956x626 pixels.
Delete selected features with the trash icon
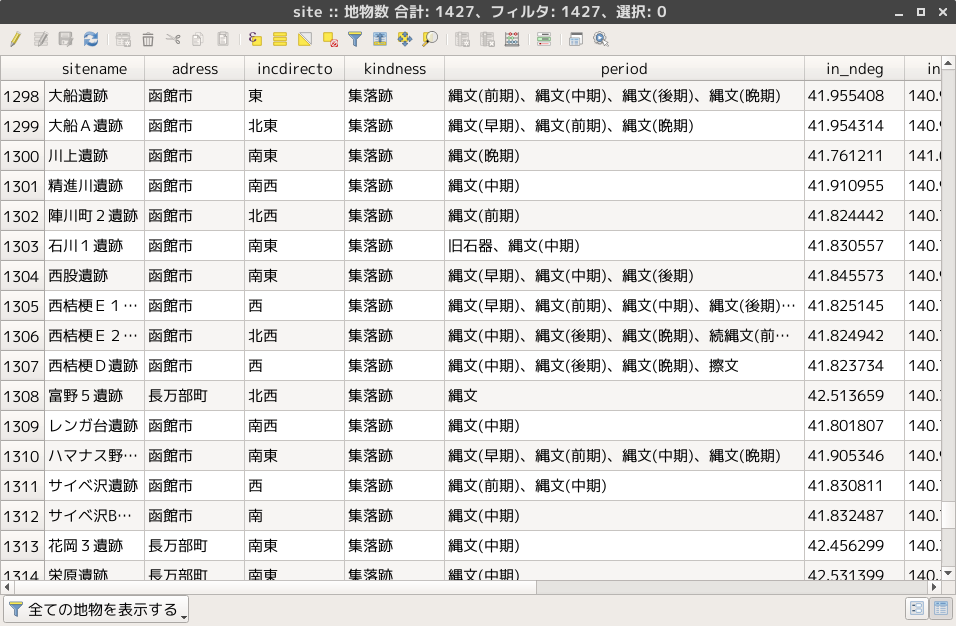click(148, 40)
